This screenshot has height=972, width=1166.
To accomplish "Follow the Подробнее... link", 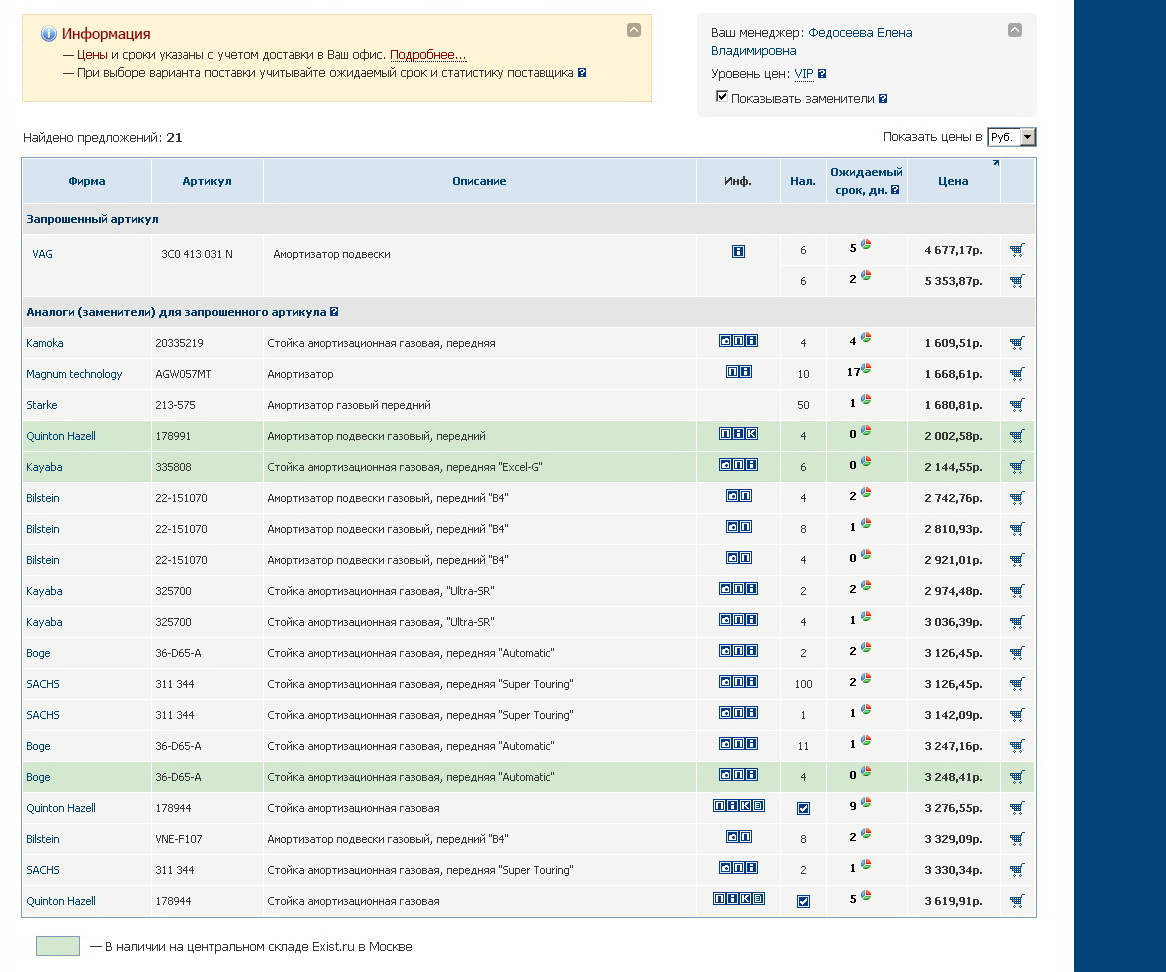I will pos(428,55).
